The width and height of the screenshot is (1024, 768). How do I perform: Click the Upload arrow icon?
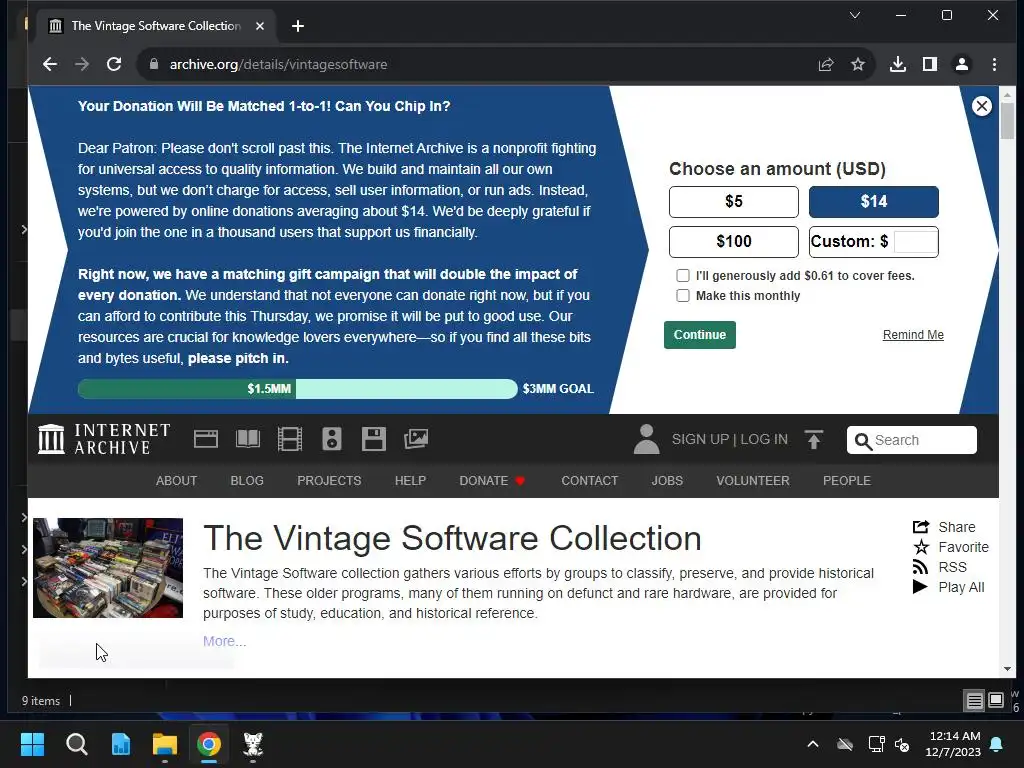click(814, 440)
